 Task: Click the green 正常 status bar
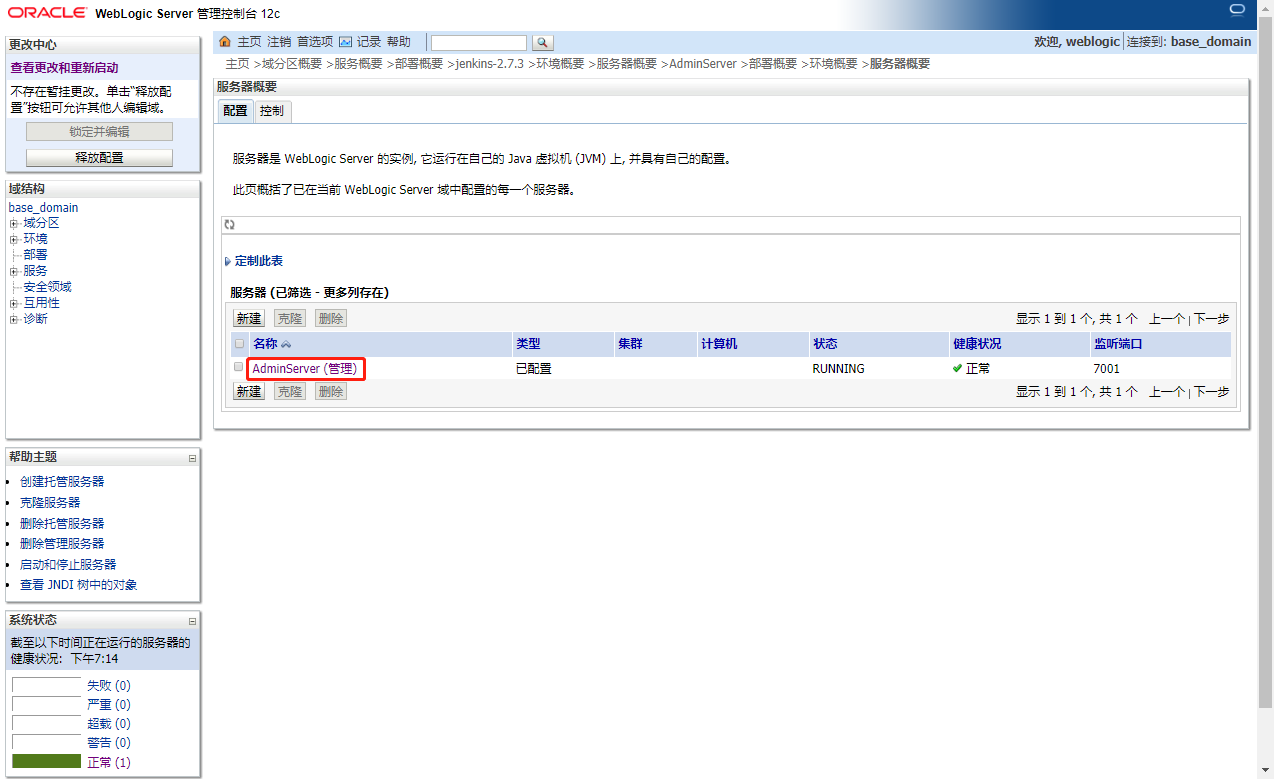[x=46, y=761]
